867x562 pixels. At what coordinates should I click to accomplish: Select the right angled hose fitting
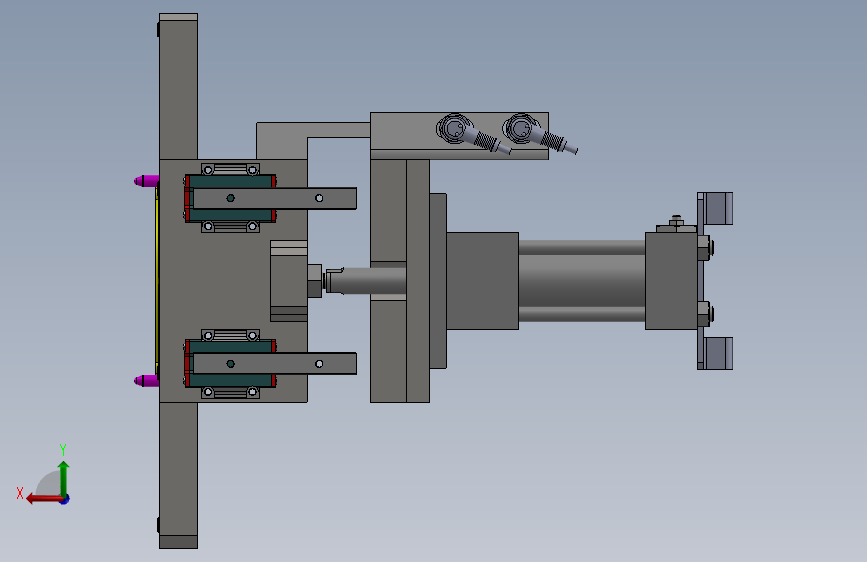539,133
